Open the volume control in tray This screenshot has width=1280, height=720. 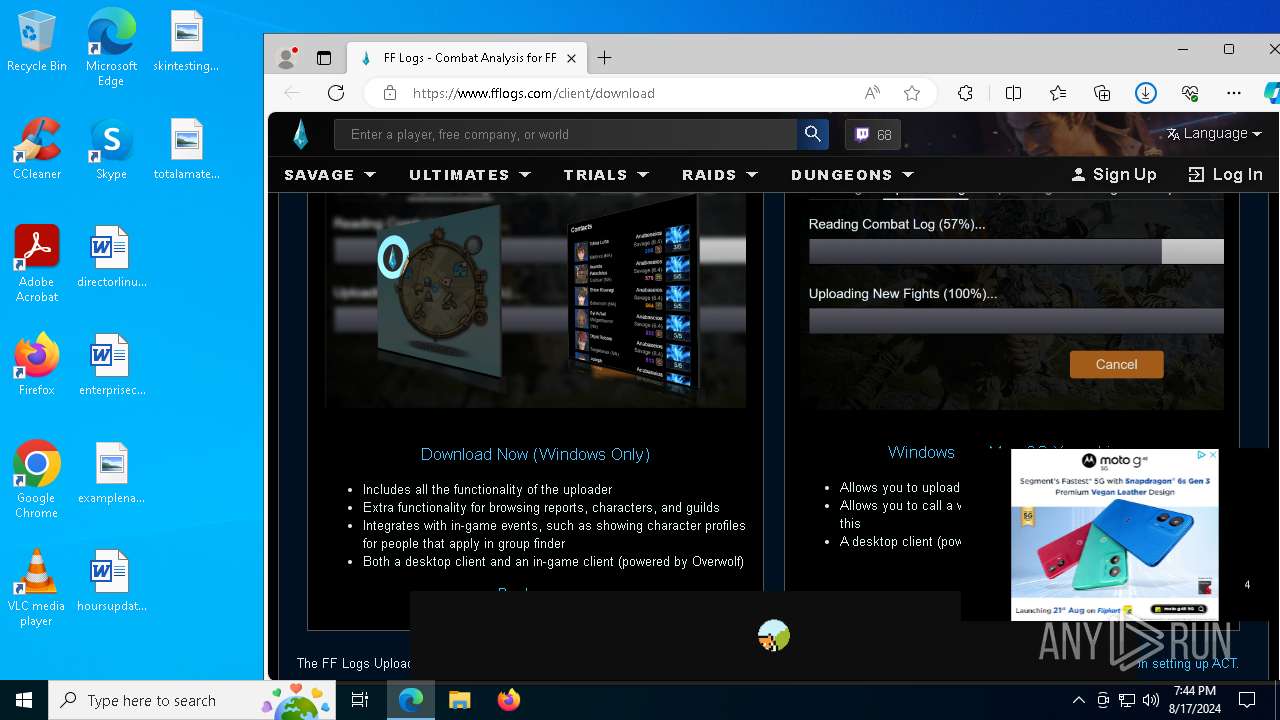pos(1151,700)
